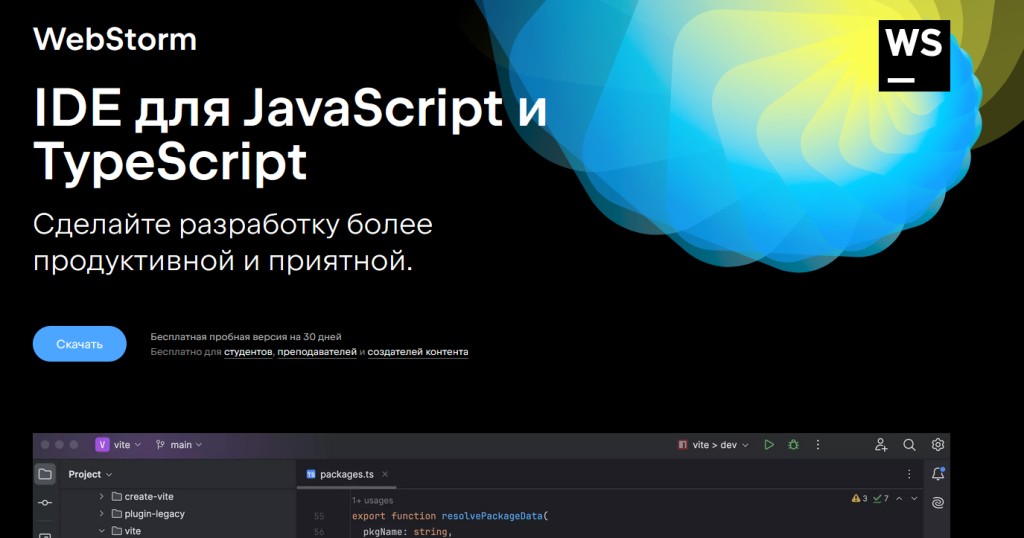This screenshot has width=1024, height=538.
Task: Click the text Бесплатная пробная версия на 30 дней
Action: pos(246,337)
